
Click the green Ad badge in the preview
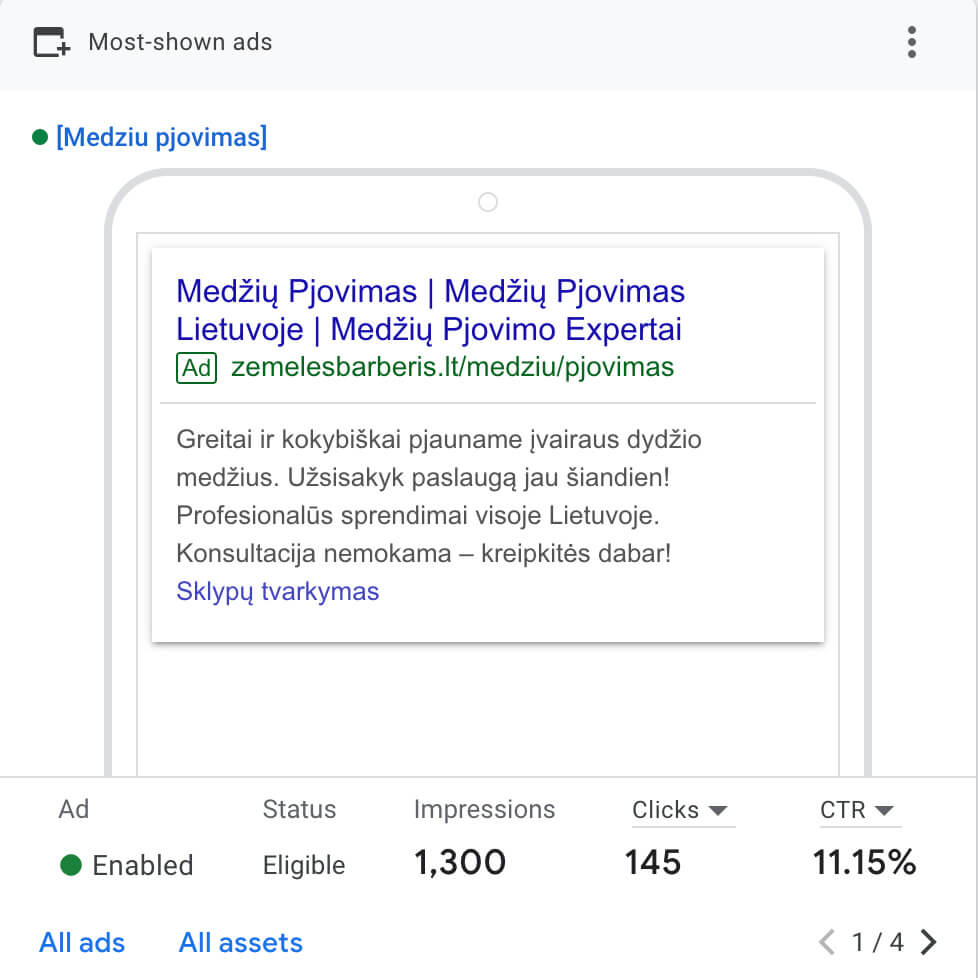[196, 368]
